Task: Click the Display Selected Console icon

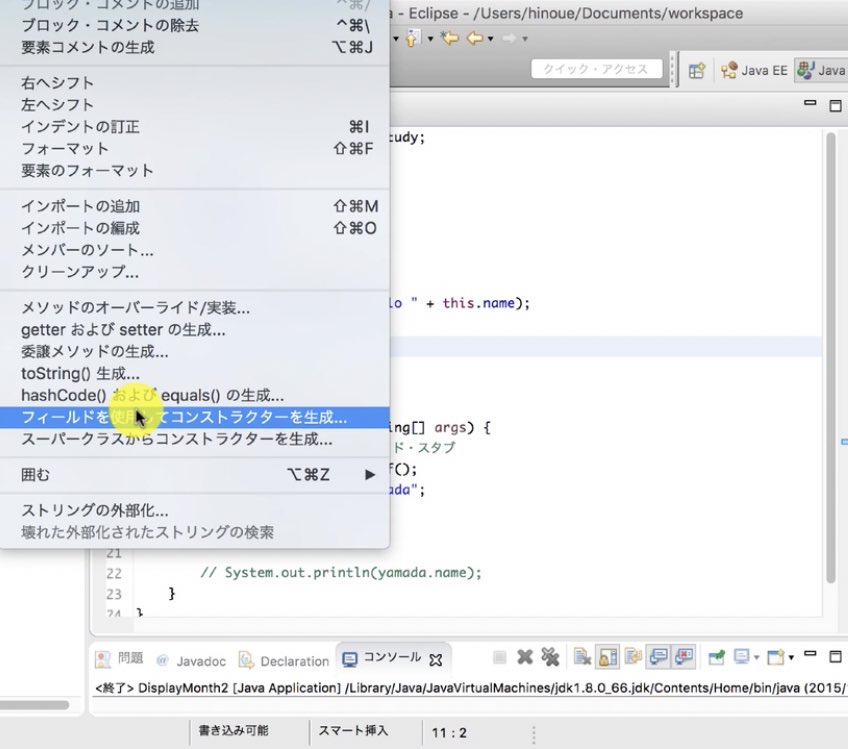Action: (x=742, y=657)
